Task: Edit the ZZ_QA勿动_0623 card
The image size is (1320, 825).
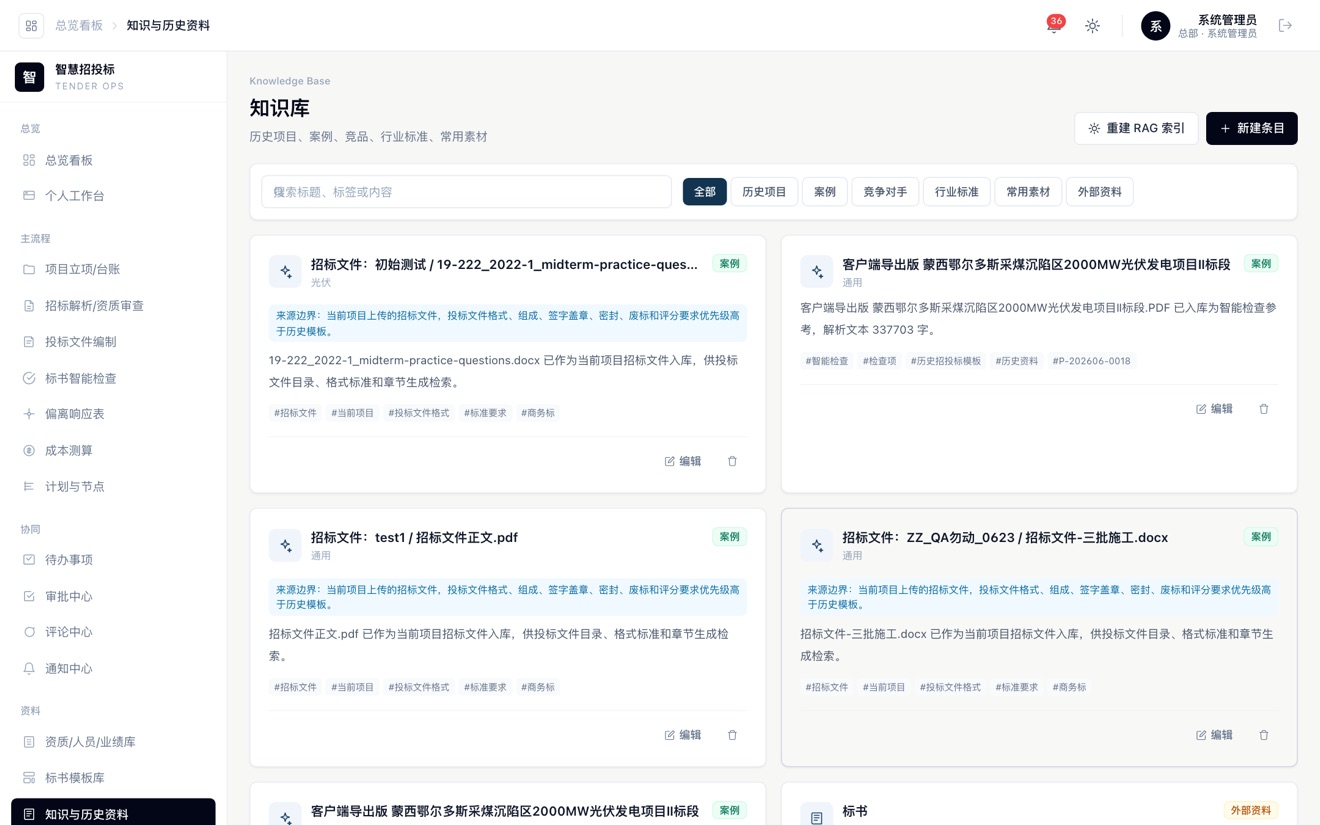Action: pyautogui.click(x=1215, y=735)
